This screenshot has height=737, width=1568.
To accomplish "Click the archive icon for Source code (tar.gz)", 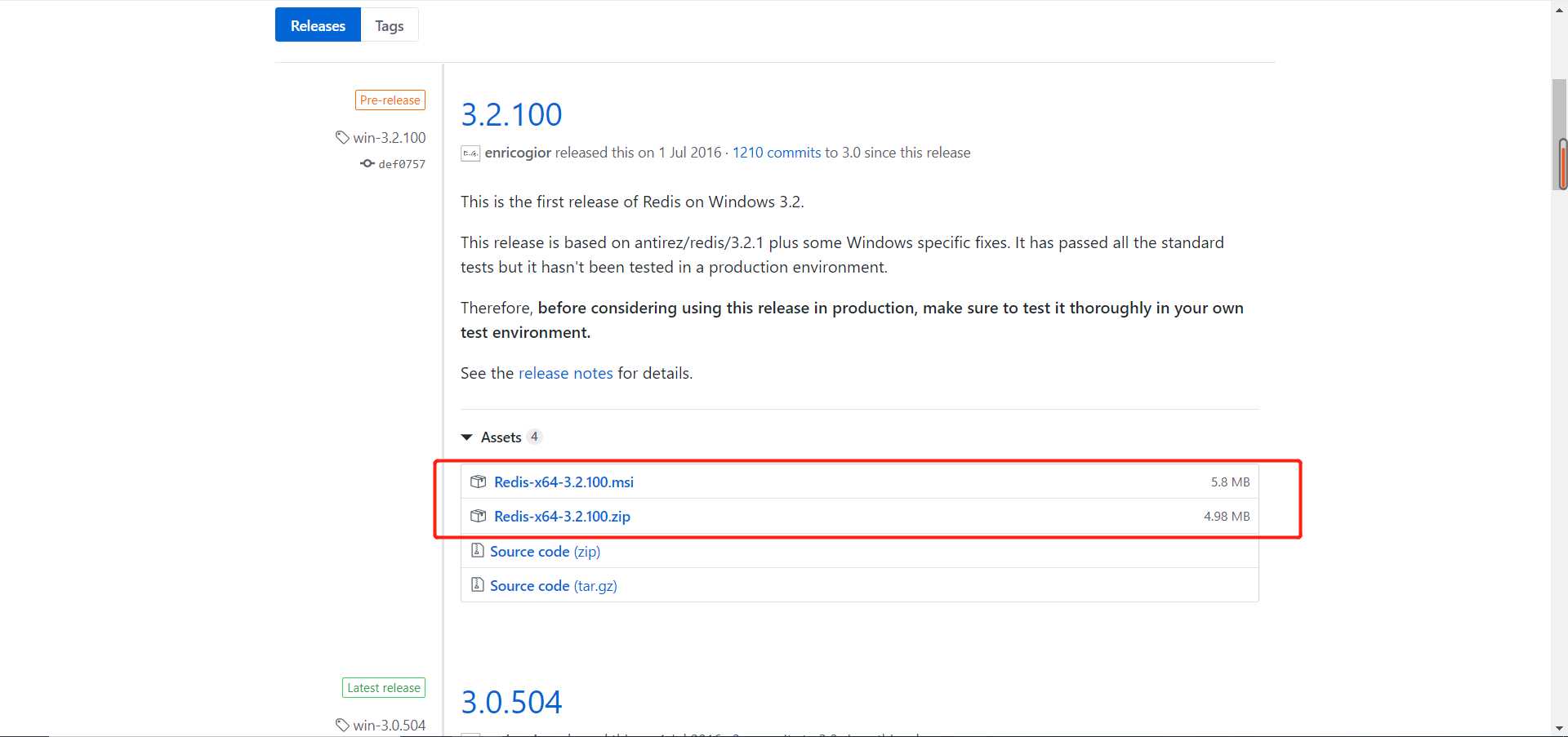I will pyautogui.click(x=478, y=584).
